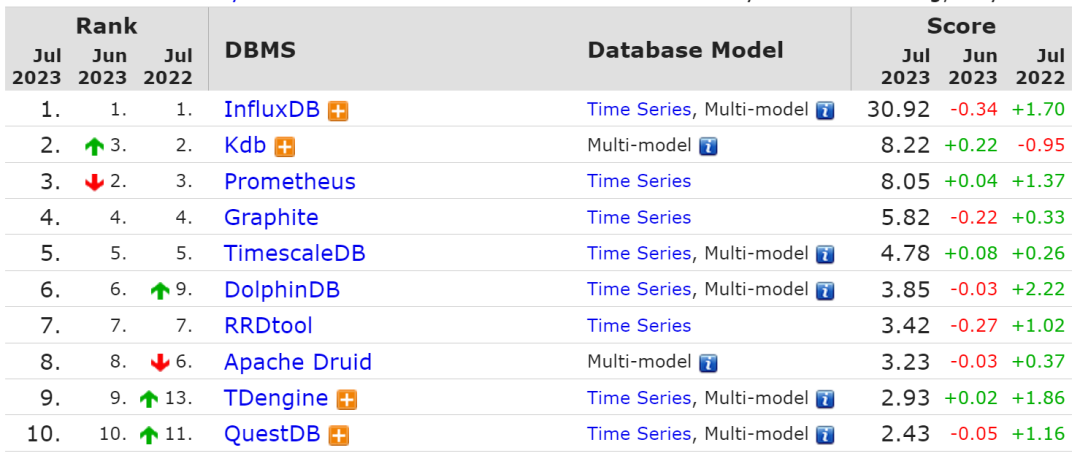
Task: Open the Graphite database link
Action: pos(271,218)
